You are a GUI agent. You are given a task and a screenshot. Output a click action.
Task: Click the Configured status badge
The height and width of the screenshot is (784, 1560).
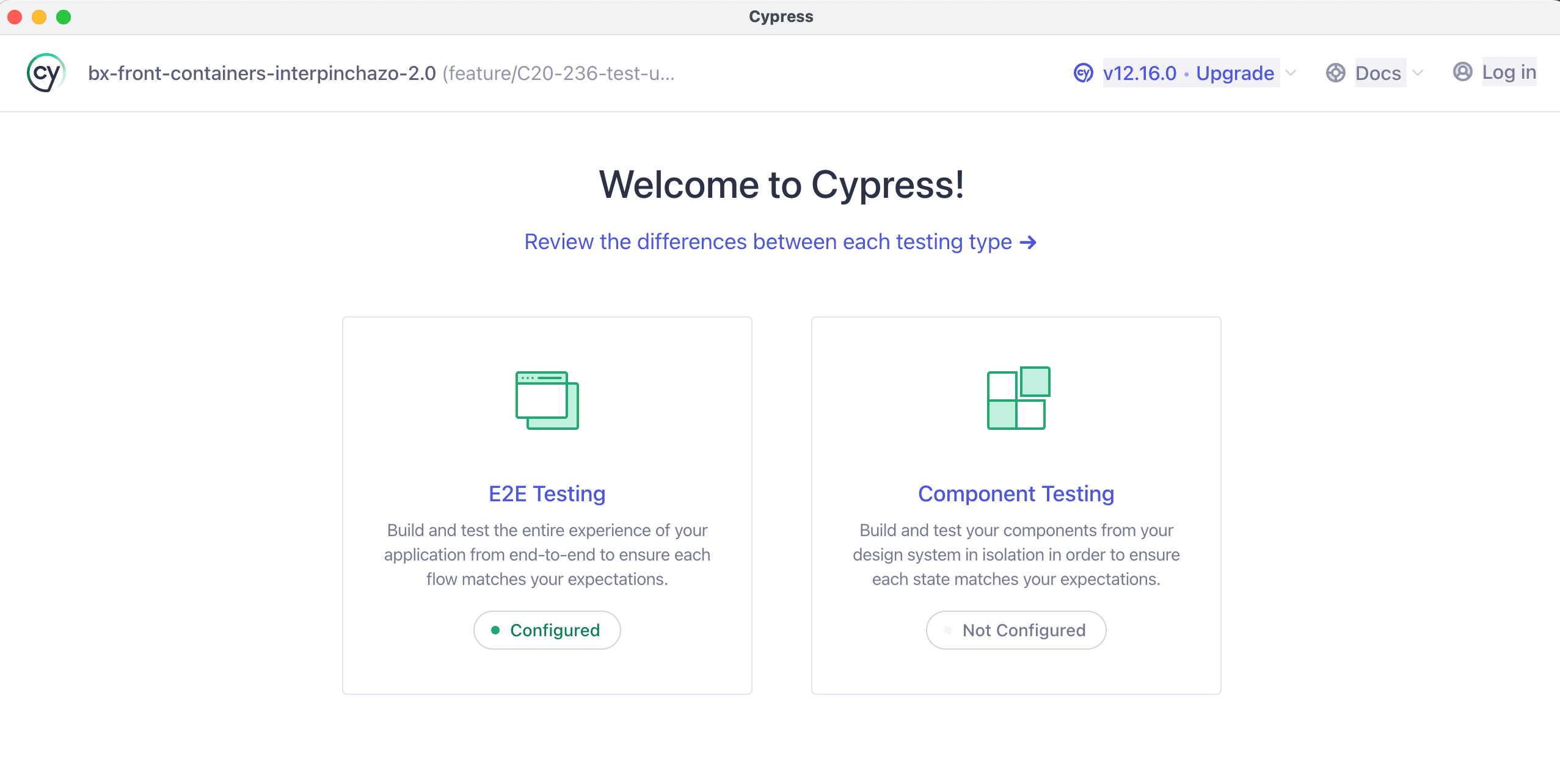pyautogui.click(x=547, y=630)
